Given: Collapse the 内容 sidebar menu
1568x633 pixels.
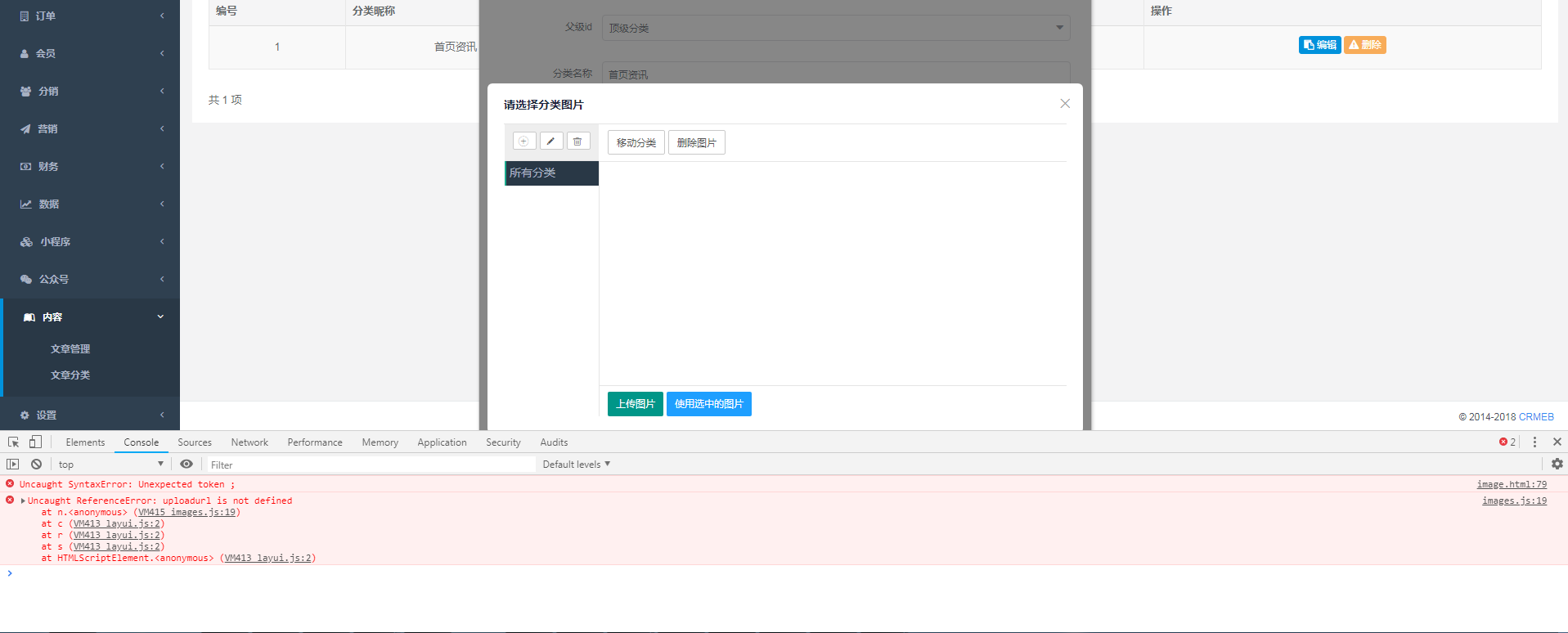Looking at the screenshot, I should (x=90, y=316).
